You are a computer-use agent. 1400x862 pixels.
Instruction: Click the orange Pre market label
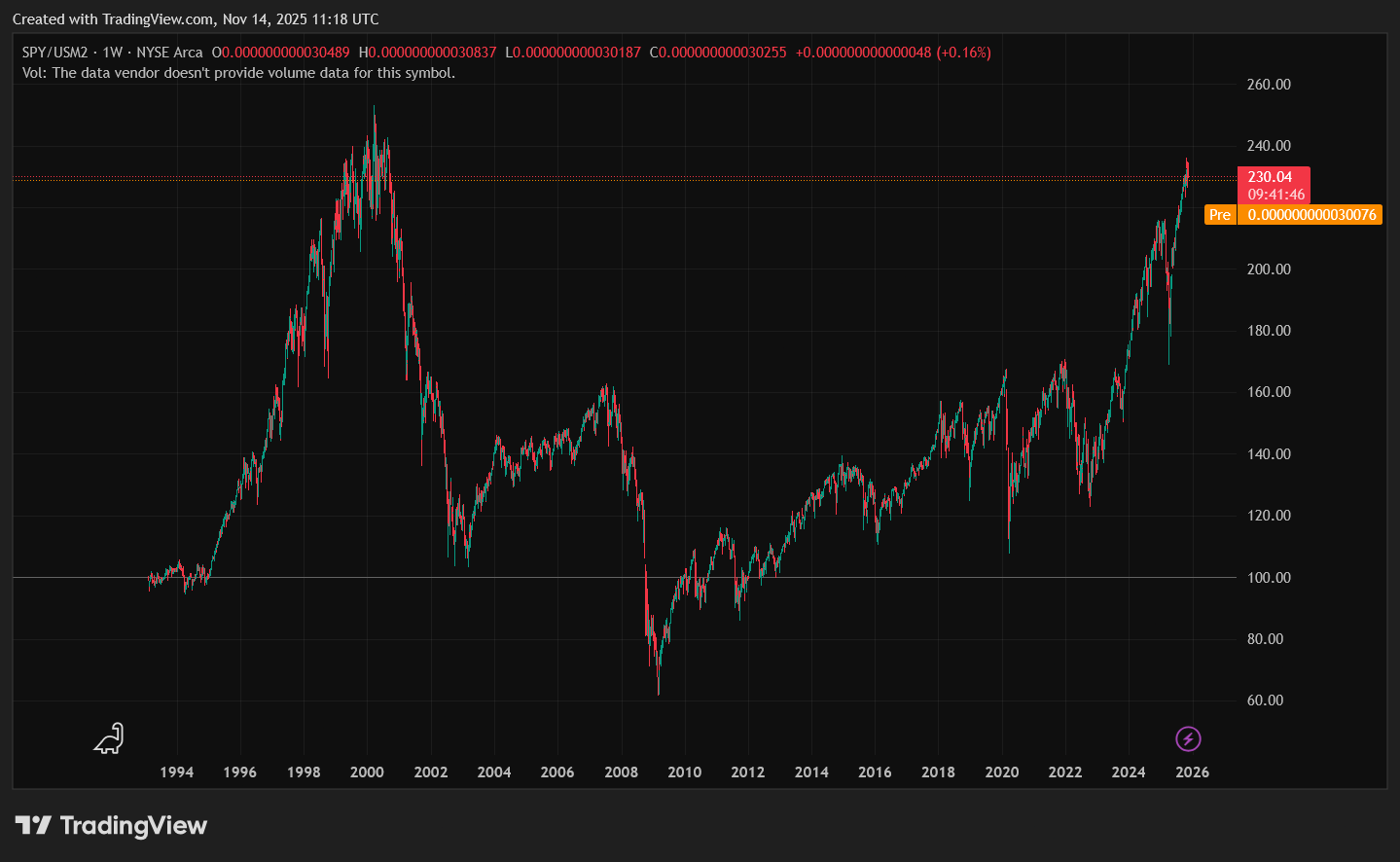pyautogui.click(x=1220, y=215)
